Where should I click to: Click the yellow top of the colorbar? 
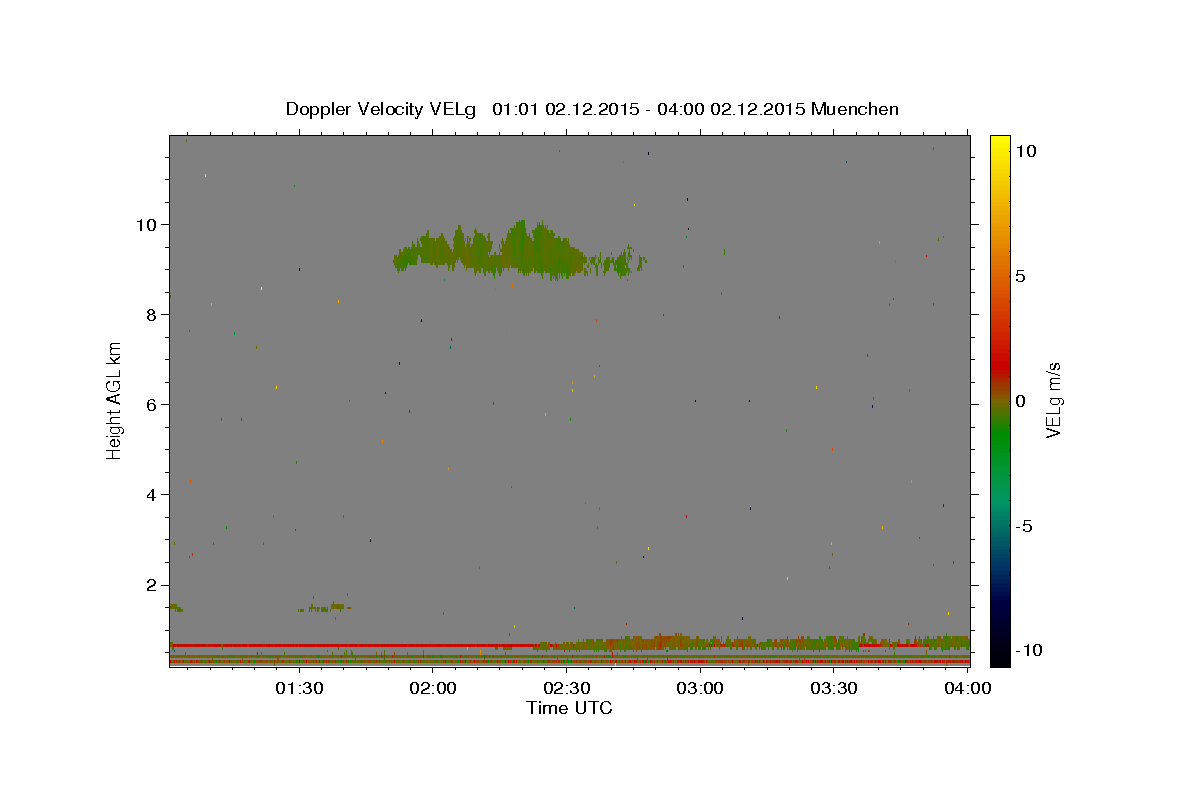999,145
